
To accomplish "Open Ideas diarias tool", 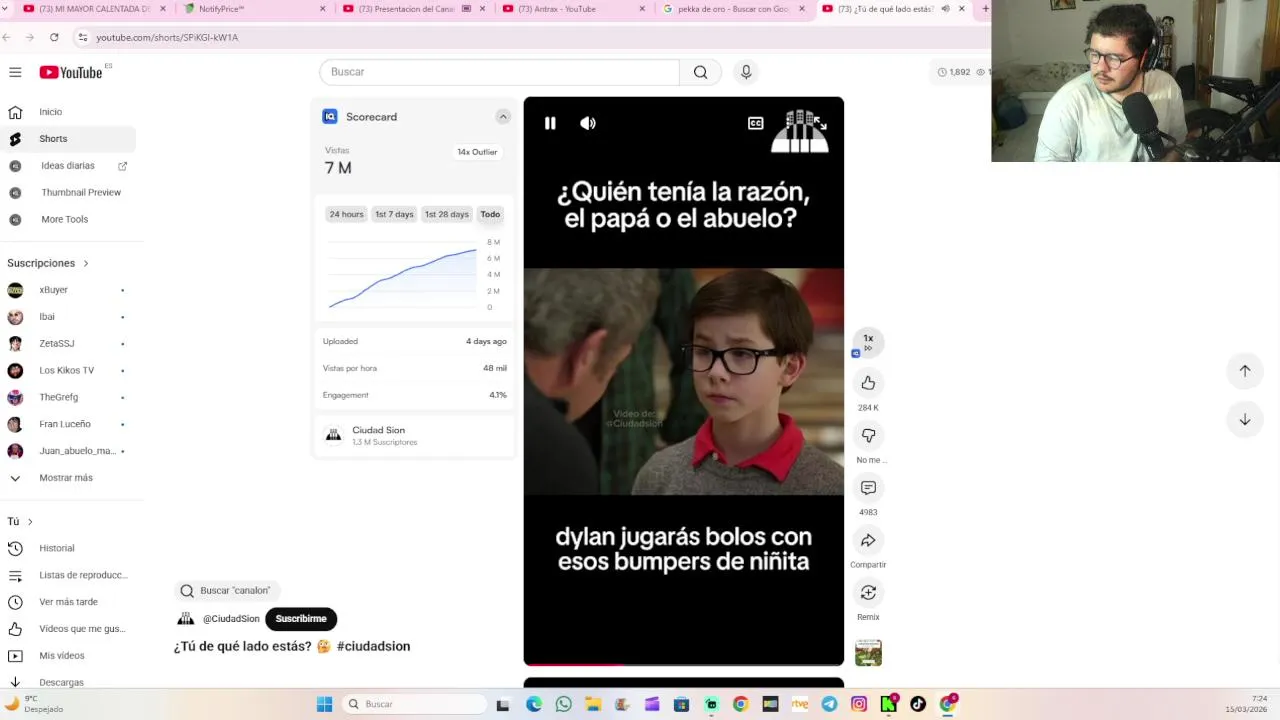I will pyautogui.click(x=68, y=166).
